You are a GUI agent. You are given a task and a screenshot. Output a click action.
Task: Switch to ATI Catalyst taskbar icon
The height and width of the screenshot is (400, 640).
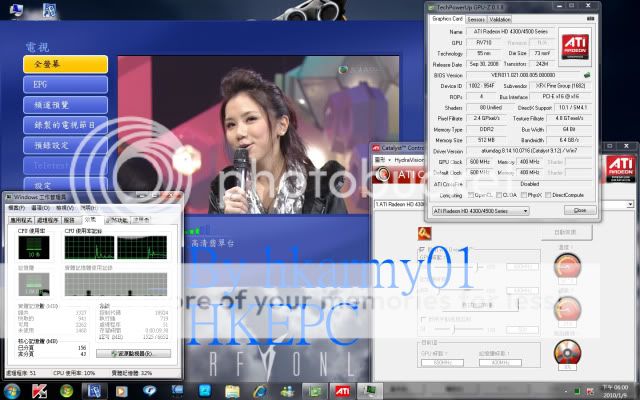[342, 391]
